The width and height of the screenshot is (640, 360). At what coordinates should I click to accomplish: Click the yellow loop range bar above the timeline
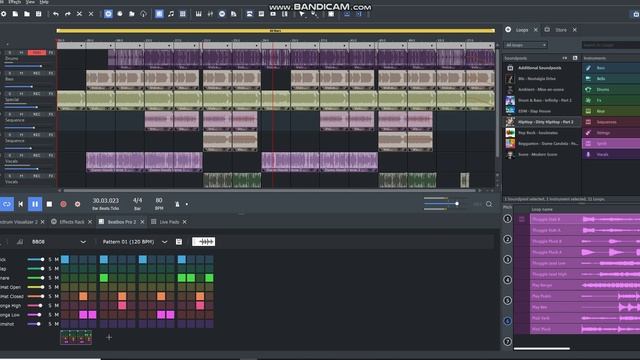pyautogui.click(x=276, y=31)
